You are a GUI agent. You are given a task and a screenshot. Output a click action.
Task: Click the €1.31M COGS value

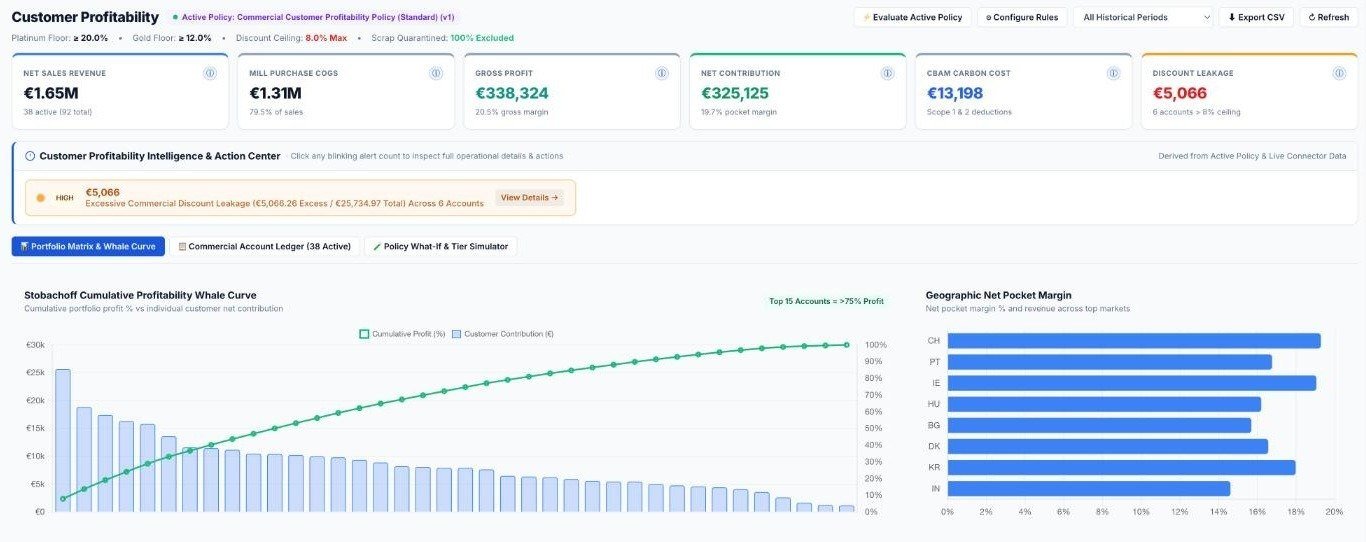point(275,93)
